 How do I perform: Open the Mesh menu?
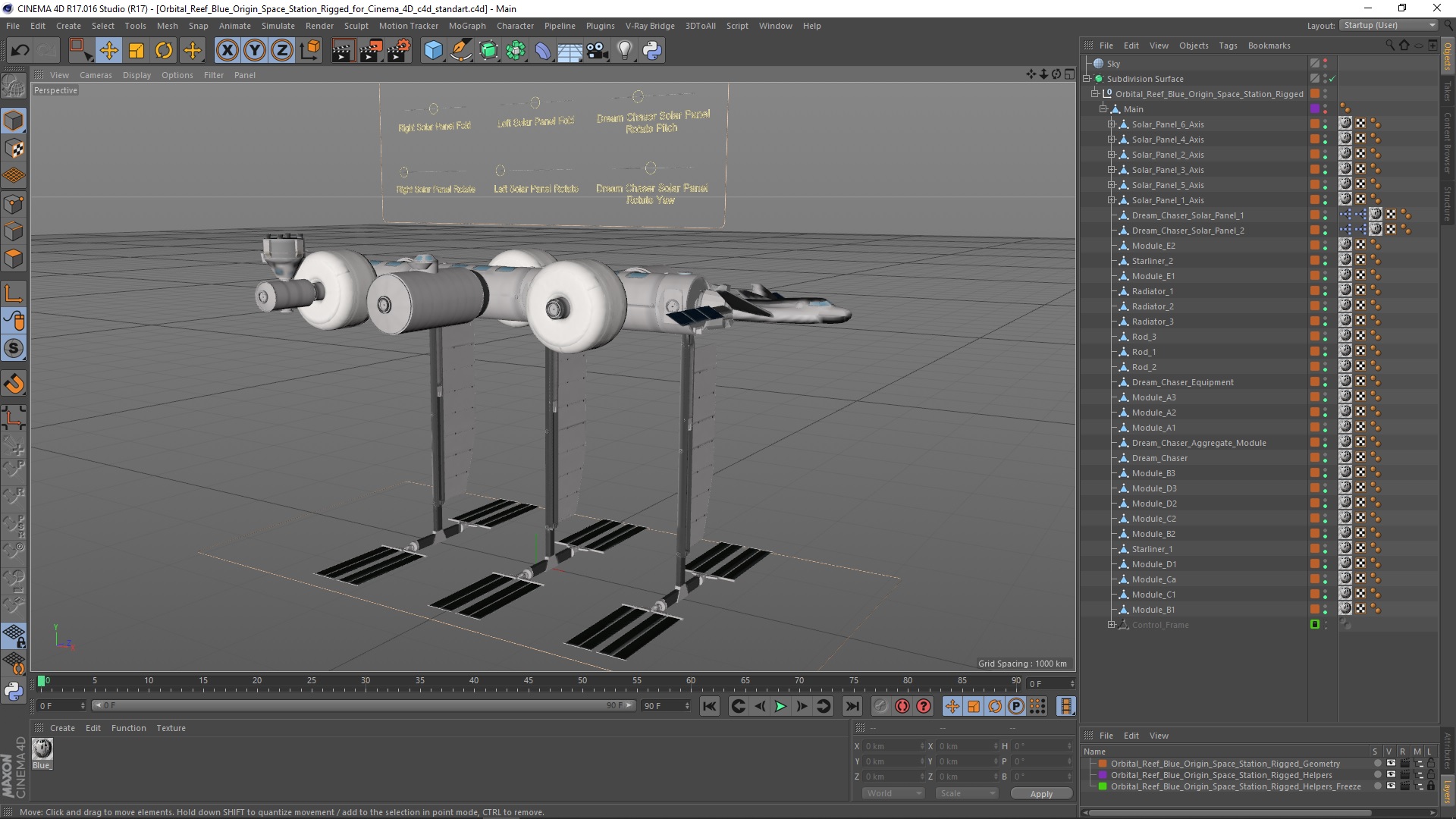click(167, 26)
